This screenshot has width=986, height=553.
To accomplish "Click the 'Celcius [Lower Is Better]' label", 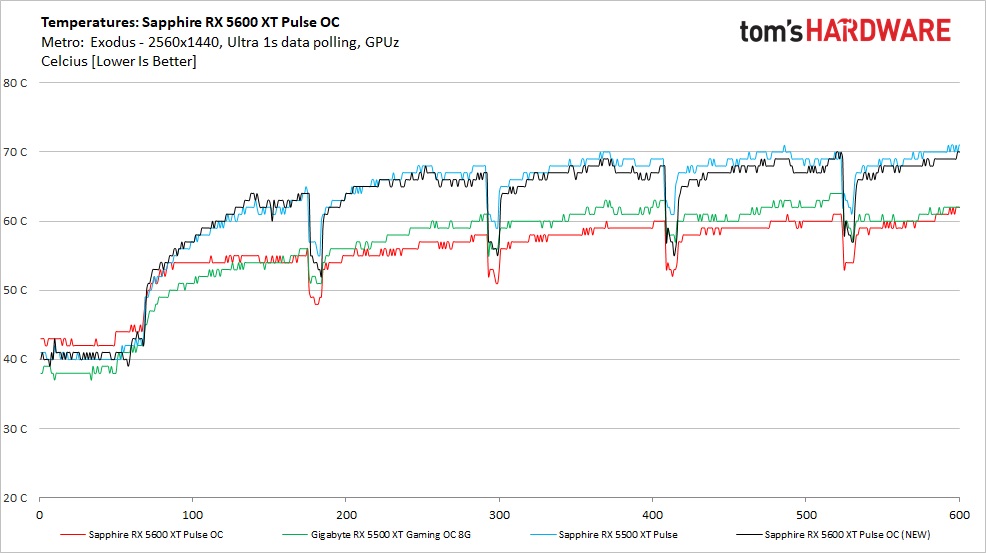I will [x=119, y=62].
